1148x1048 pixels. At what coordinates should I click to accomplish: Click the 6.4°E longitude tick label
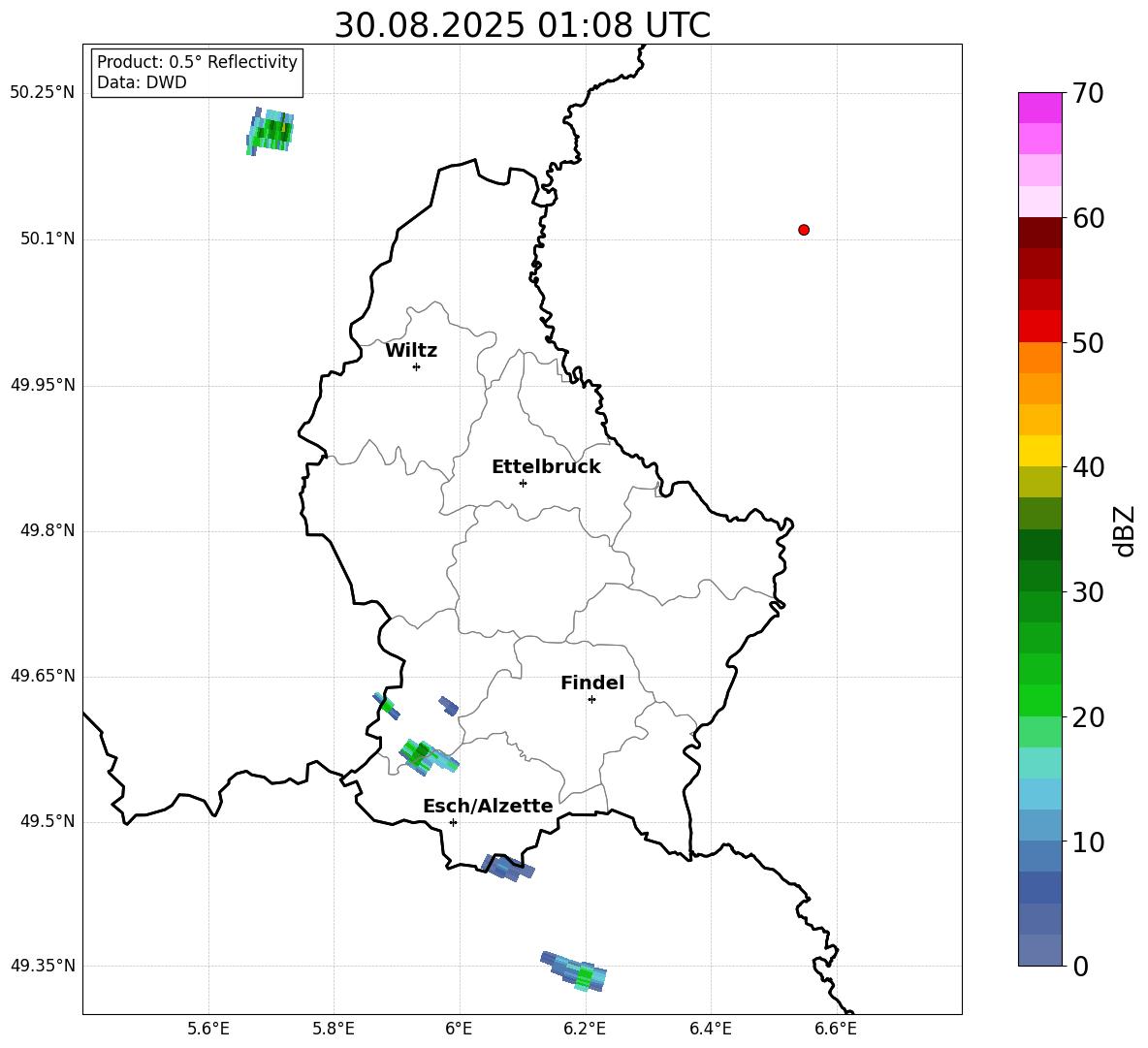[x=710, y=1029]
